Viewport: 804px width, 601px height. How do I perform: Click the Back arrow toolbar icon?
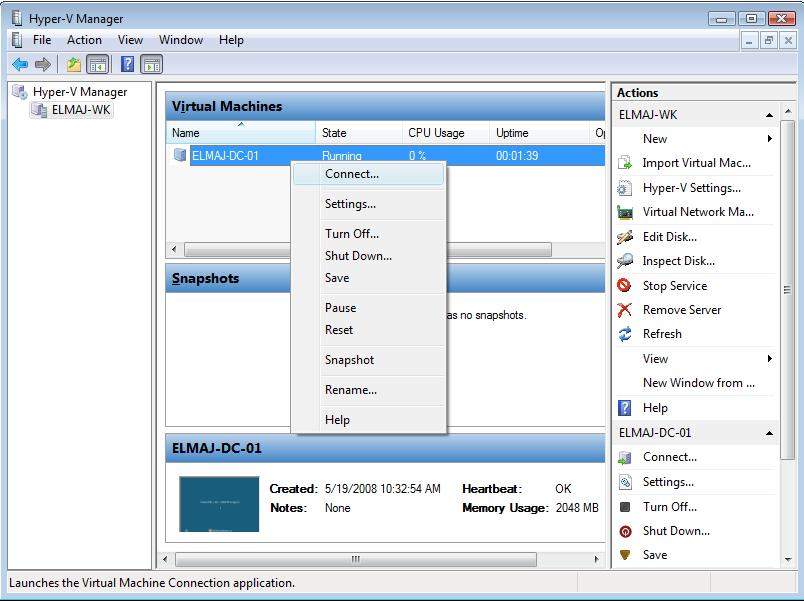[x=20, y=65]
